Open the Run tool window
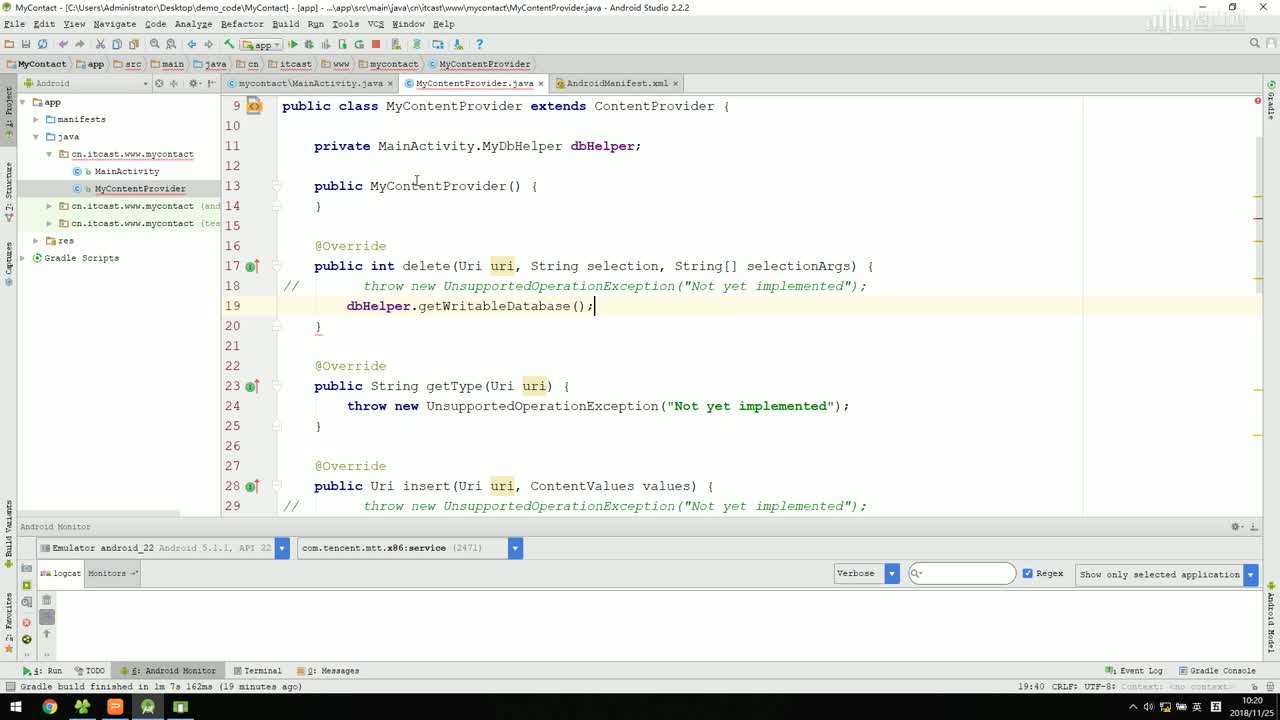Screen dimensions: 1280x720 coord(43,671)
